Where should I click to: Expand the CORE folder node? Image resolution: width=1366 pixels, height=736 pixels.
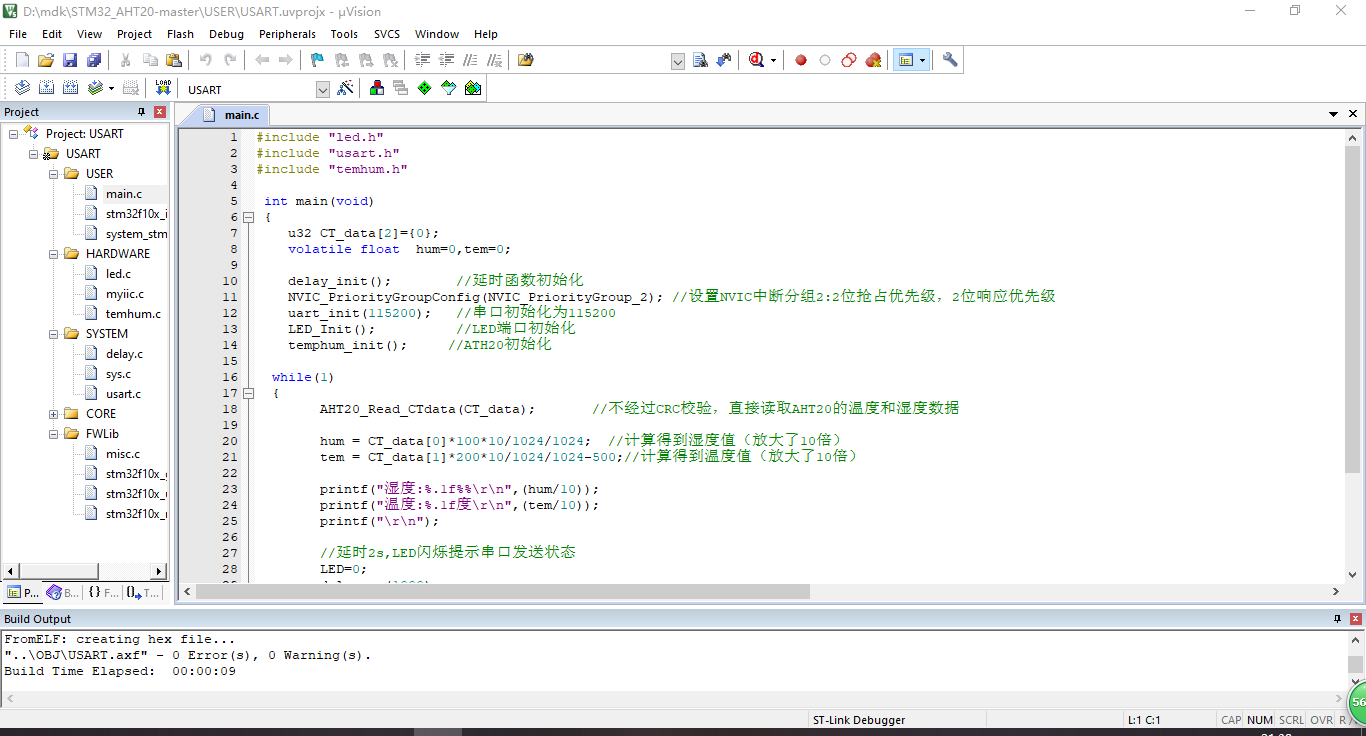click(53, 414)
